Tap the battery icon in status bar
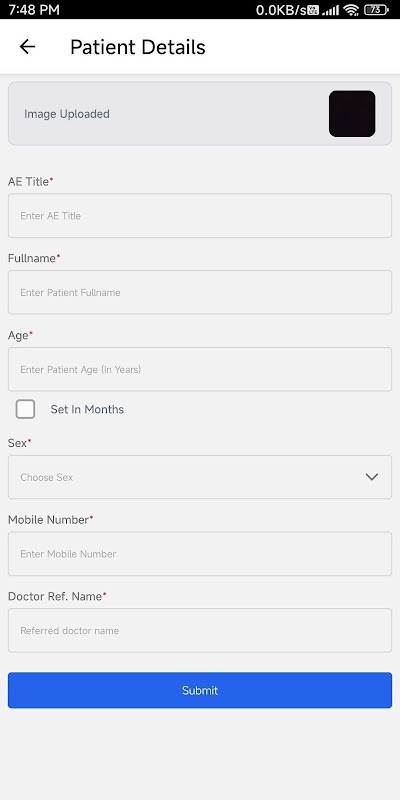 377,10
